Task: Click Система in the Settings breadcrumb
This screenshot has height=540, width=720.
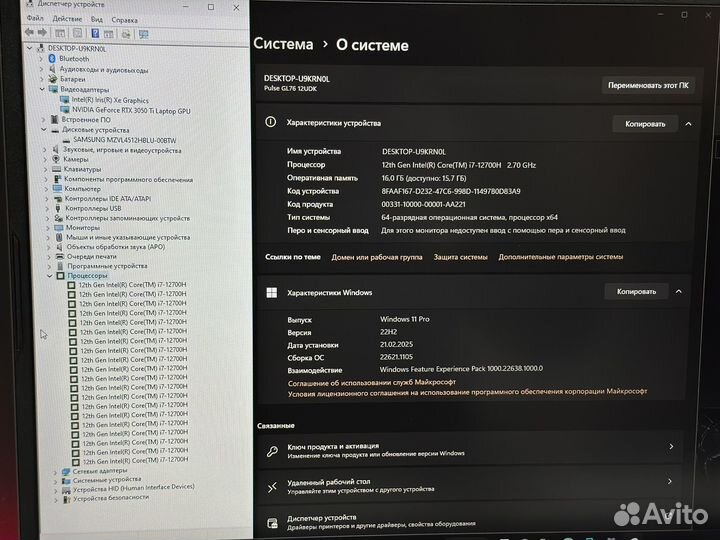Action: click(x=283, y=44)
